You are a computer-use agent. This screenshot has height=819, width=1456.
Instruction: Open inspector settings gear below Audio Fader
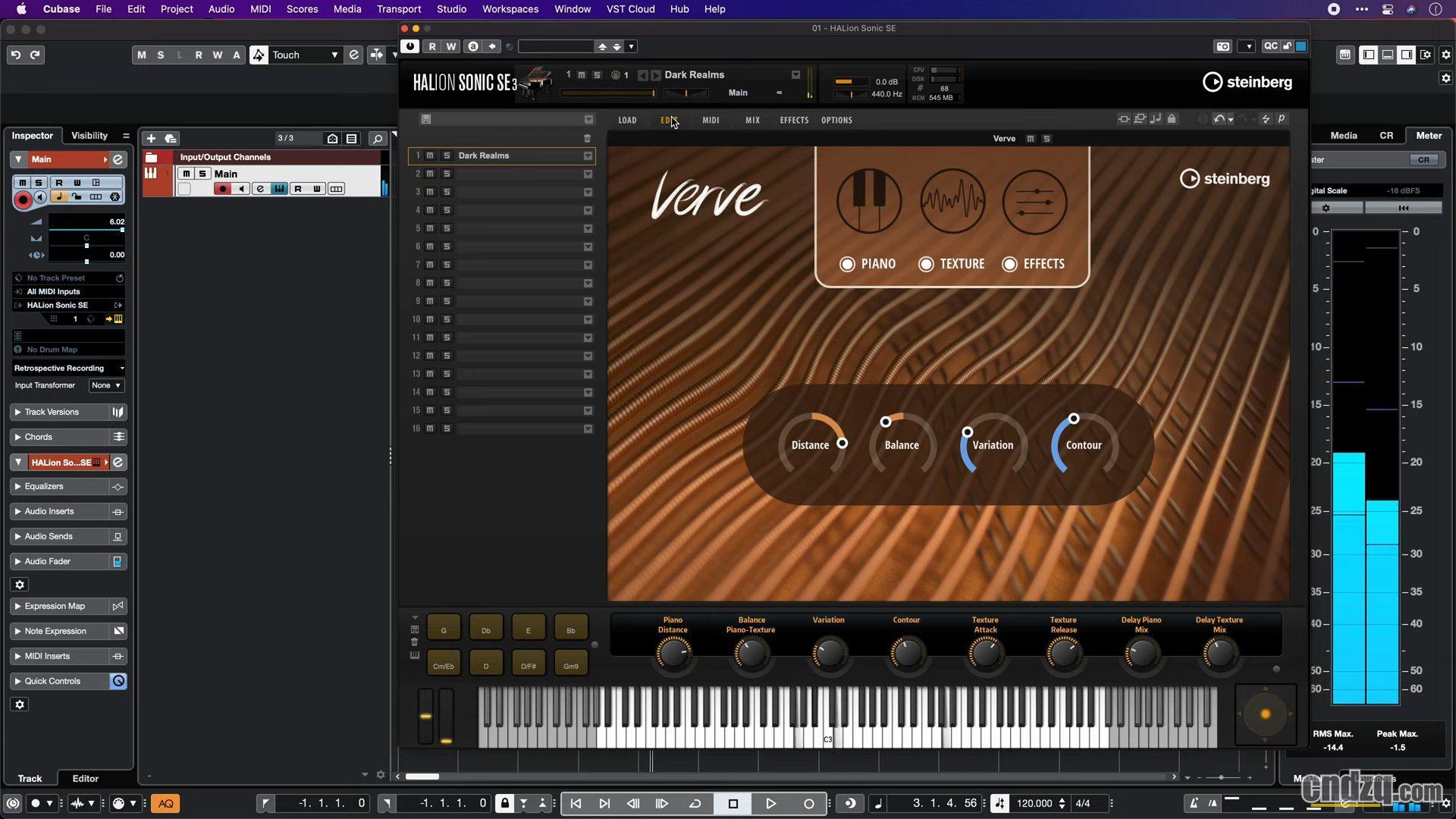pyautogui.click(x=20, y=585)
